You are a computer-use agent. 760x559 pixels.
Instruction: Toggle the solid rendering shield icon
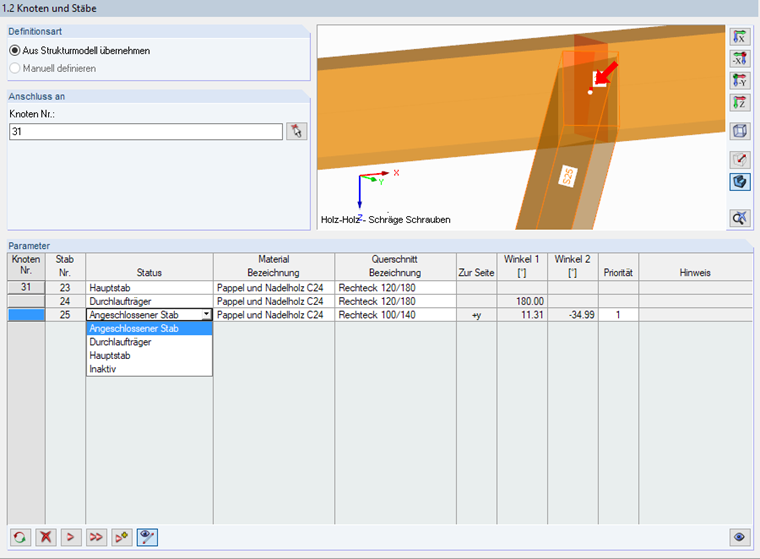point(740,182)
